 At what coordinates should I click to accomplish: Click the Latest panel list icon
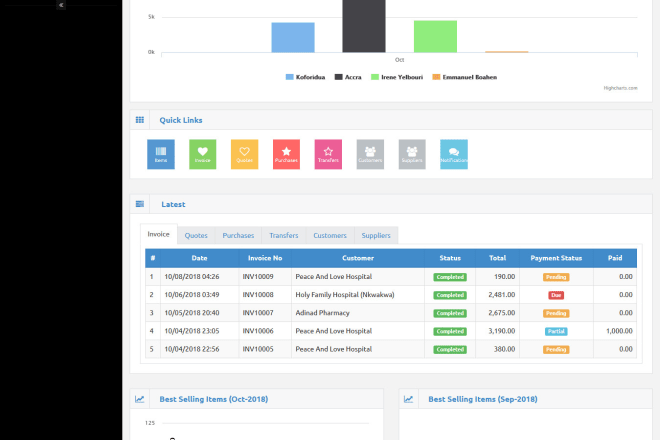coord(140,204)
